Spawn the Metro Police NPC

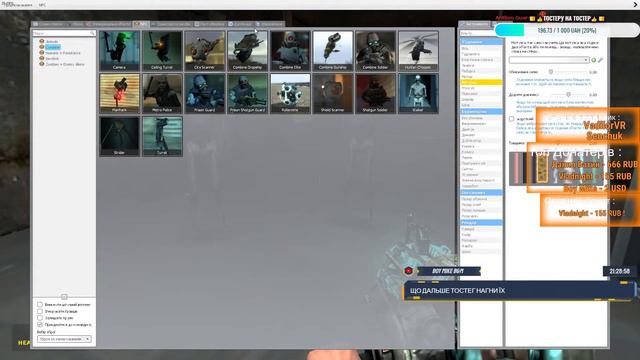pos(162,93)
